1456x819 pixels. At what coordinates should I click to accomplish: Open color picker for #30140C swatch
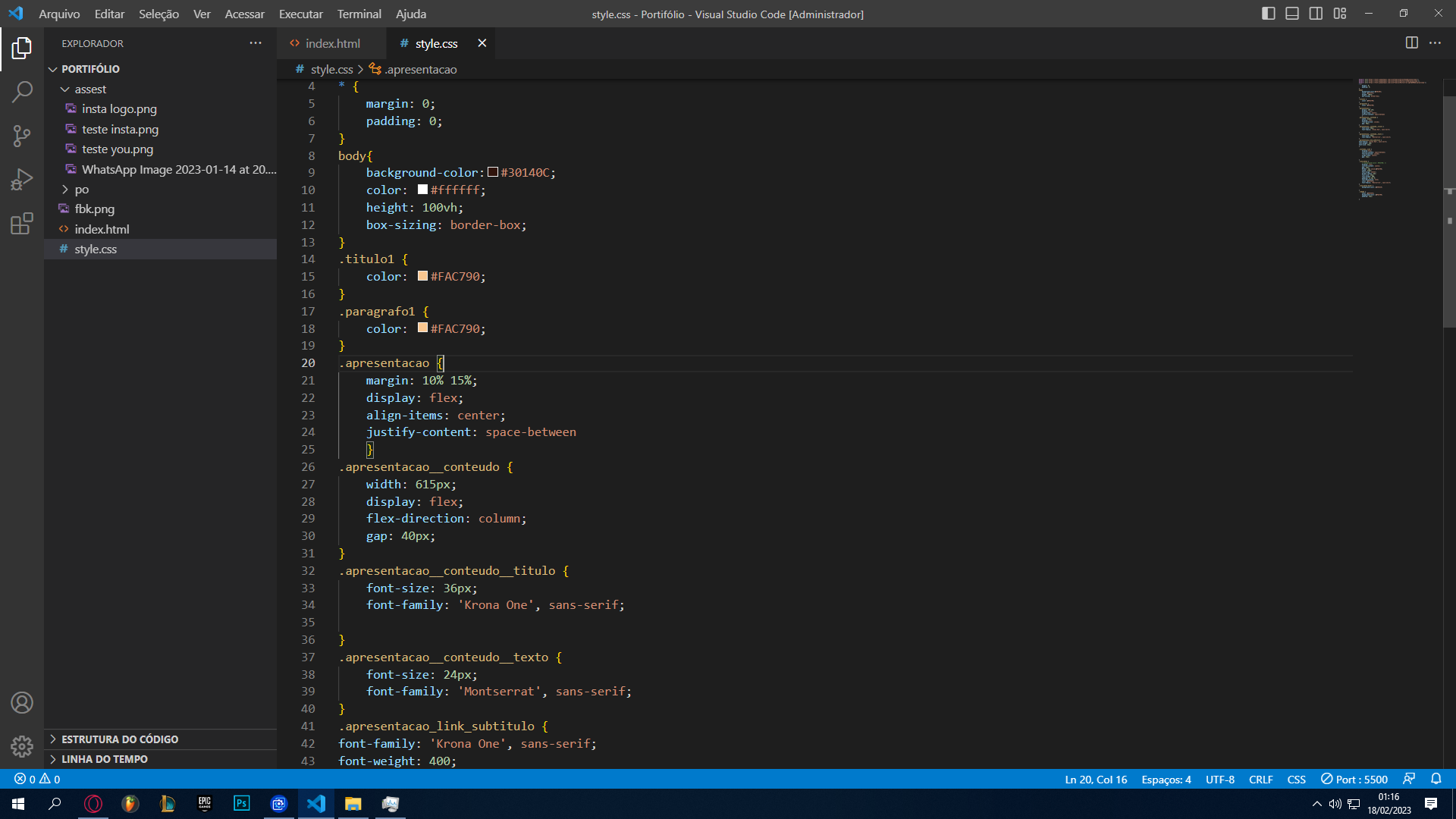click(x=493, y=172)
